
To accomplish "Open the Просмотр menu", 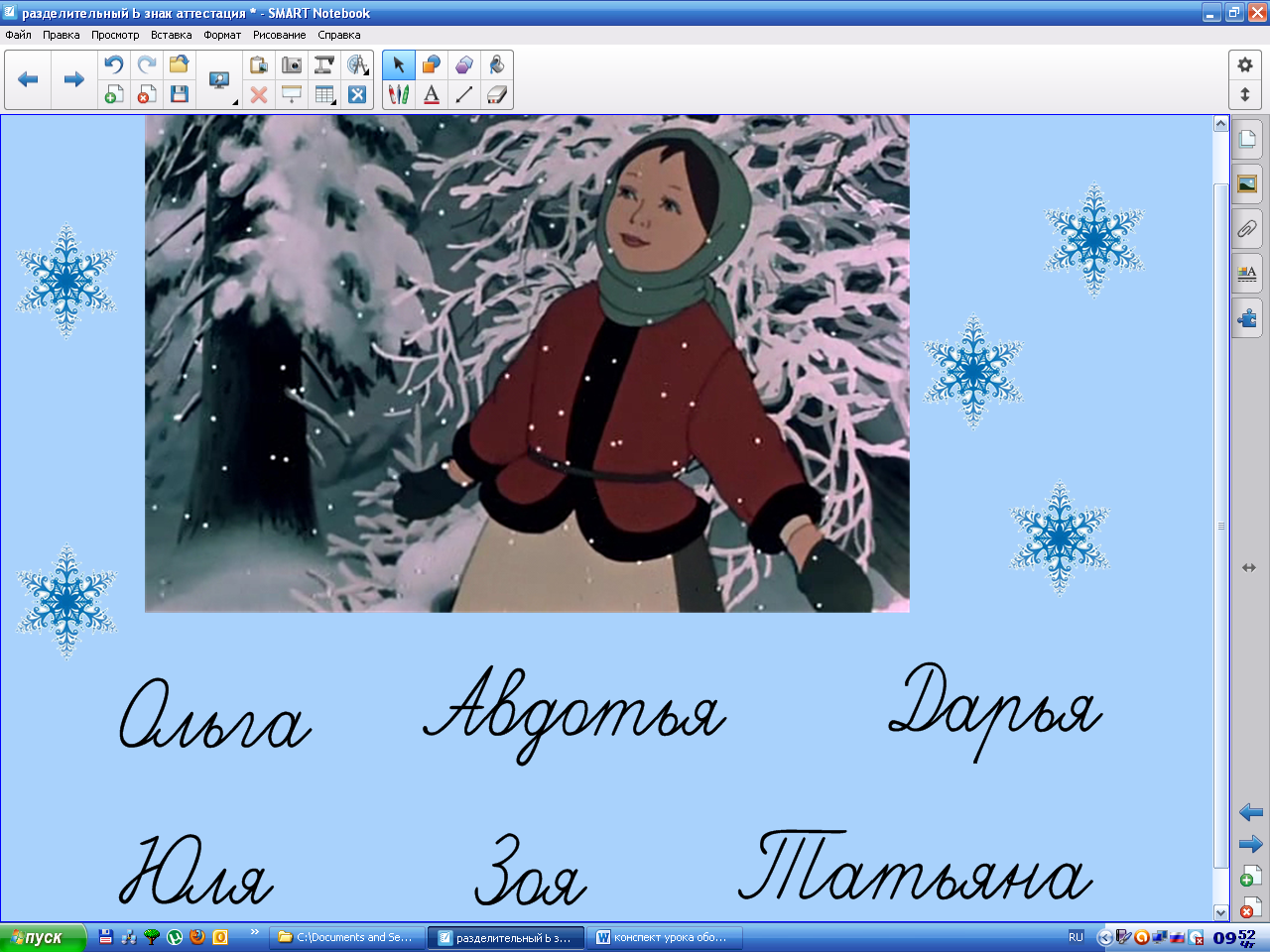I will [115, 35].
